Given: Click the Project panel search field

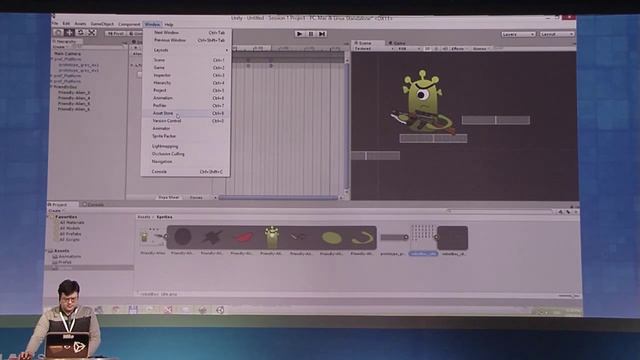Looking at the screenshot, I should (x=500, y=211).
